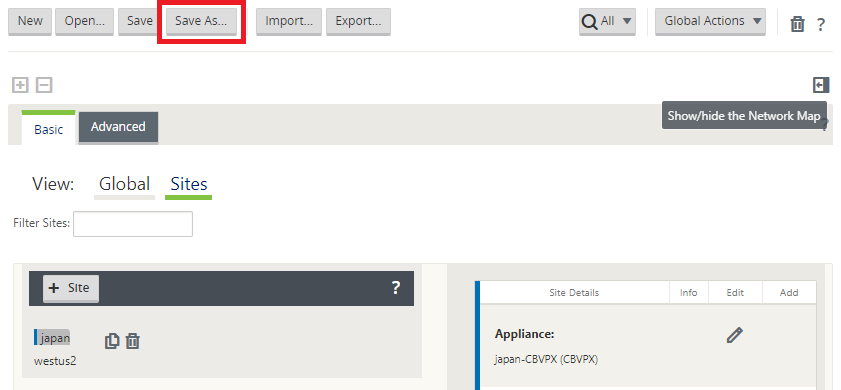Click the japan-CBVPX (CBVPX) appliance text

(546, 359)
